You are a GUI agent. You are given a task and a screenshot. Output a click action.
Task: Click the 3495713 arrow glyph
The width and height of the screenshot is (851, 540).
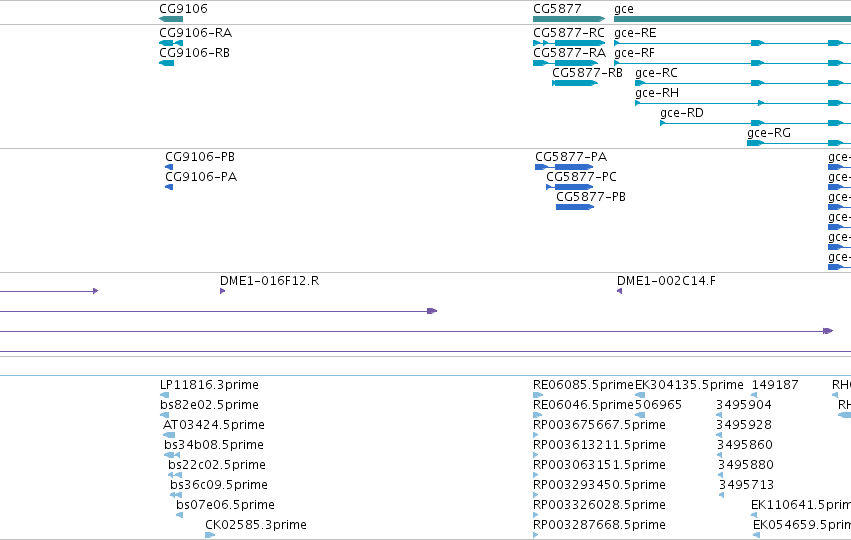coord(721,495)
